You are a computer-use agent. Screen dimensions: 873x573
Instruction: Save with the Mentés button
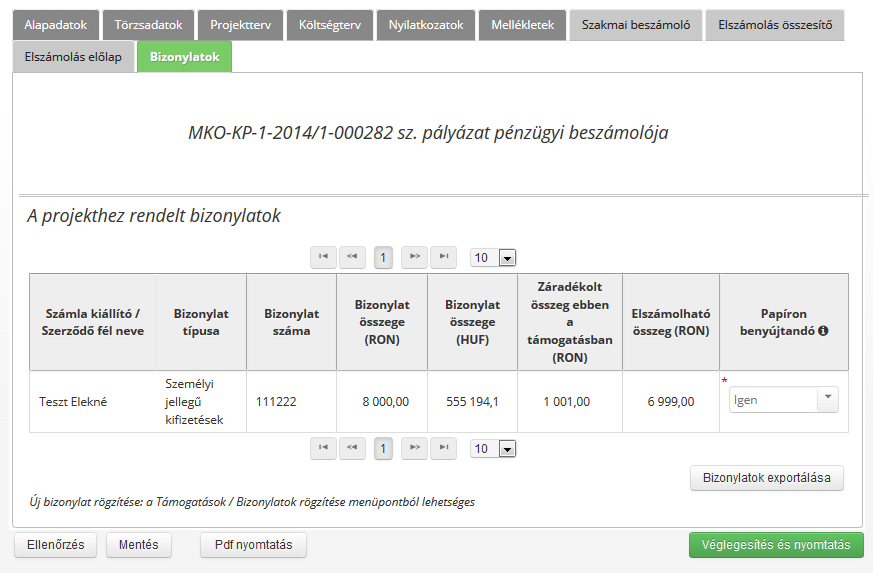click(139, 545)
